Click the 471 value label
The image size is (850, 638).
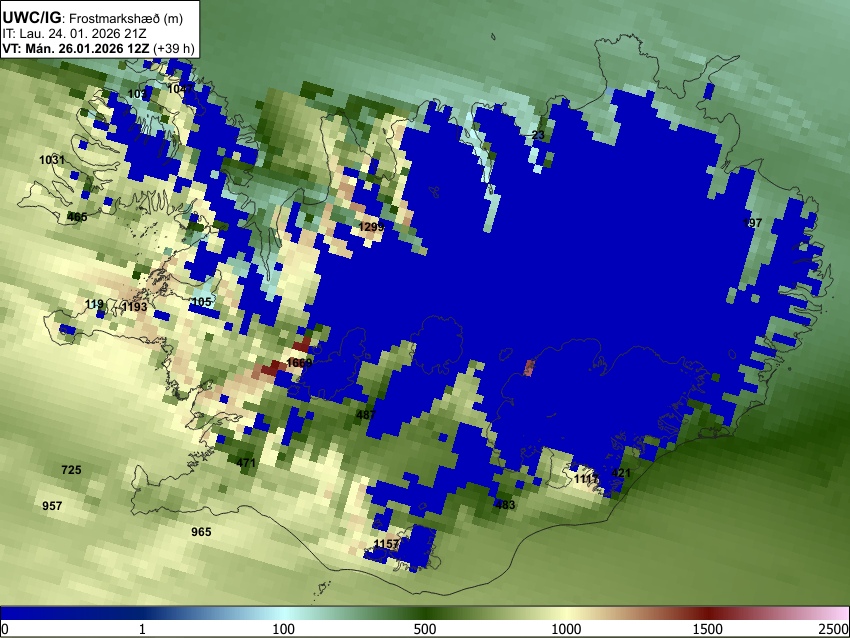pyautogui.click(x=246, y=462)
